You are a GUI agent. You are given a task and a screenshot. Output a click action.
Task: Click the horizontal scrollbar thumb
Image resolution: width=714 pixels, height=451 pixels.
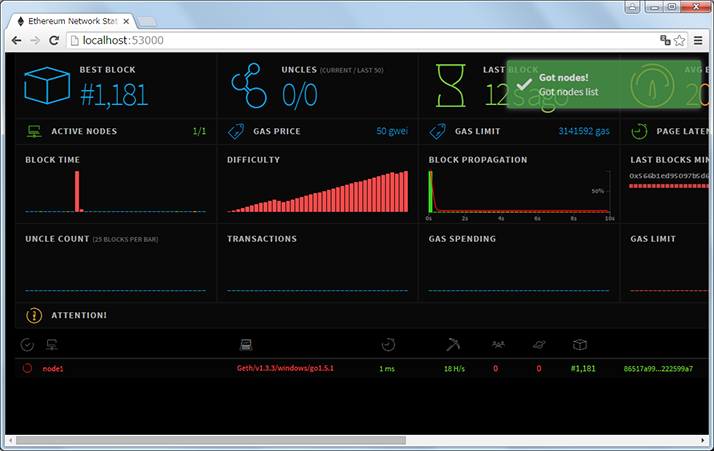tap(210, 439)
